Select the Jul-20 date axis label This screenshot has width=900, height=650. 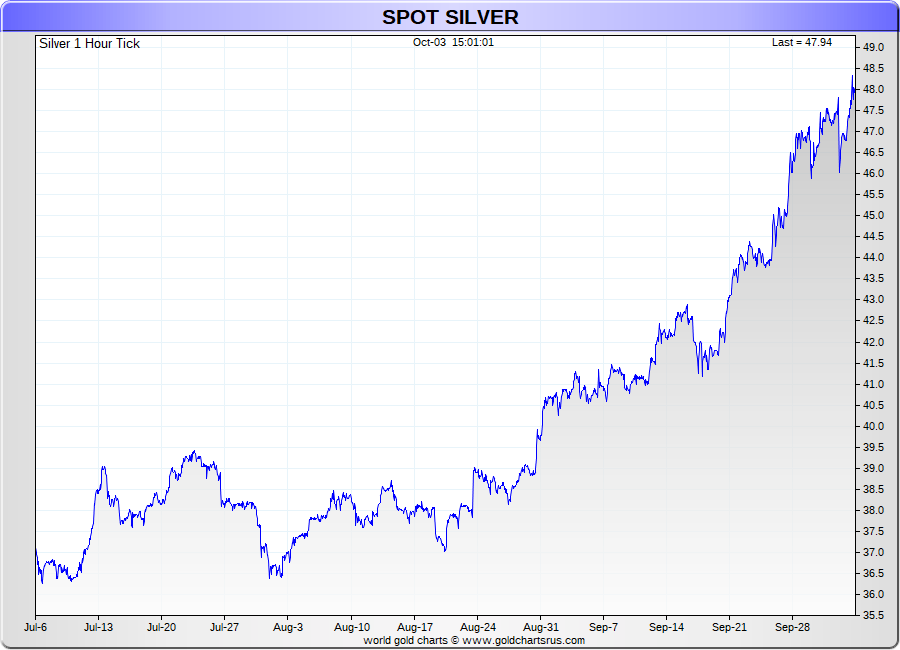(161, 627)
